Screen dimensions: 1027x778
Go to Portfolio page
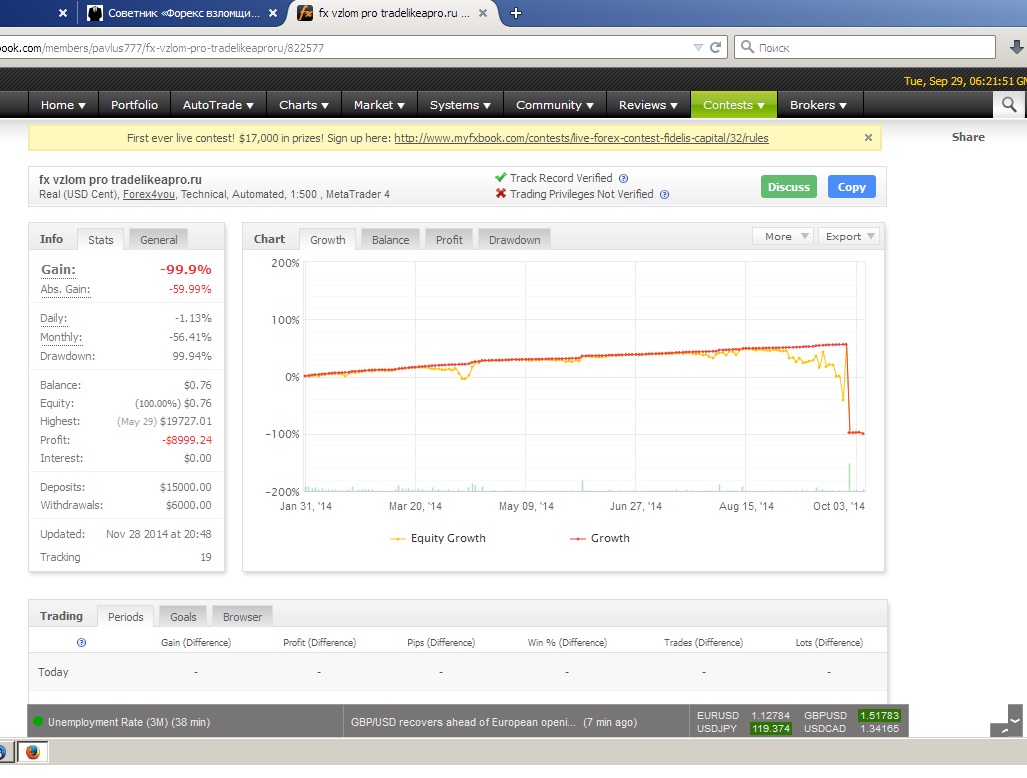134,105
